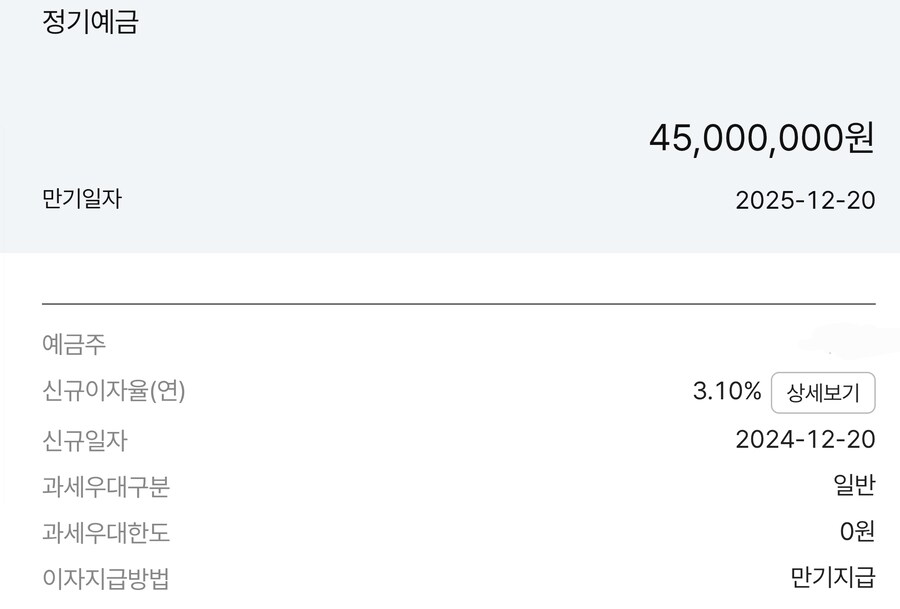The width and height of the screenshot is (900, 609).
Task: Expand details via the 상세보기 control
Action: [x=824, y=393]
